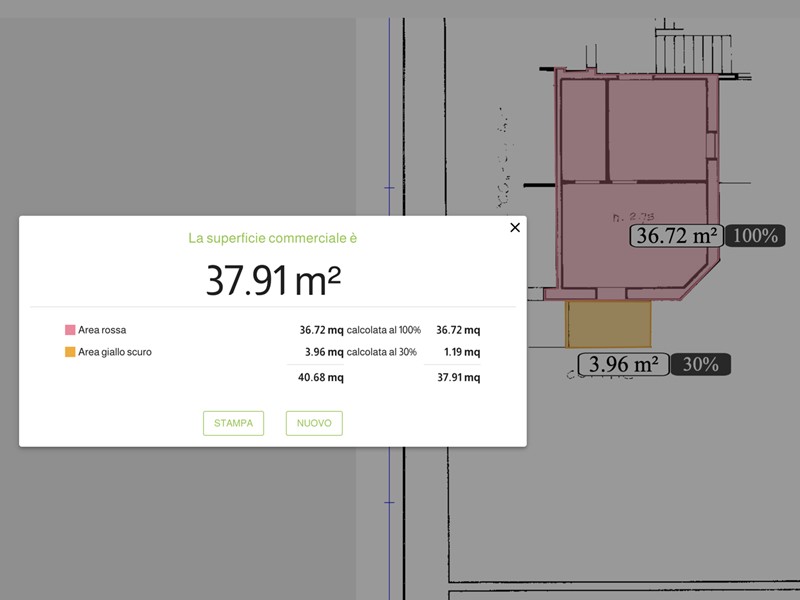Screen dimensions: 800x600
Task: Select the orange shaded balcony area
Action: [608, 323]
